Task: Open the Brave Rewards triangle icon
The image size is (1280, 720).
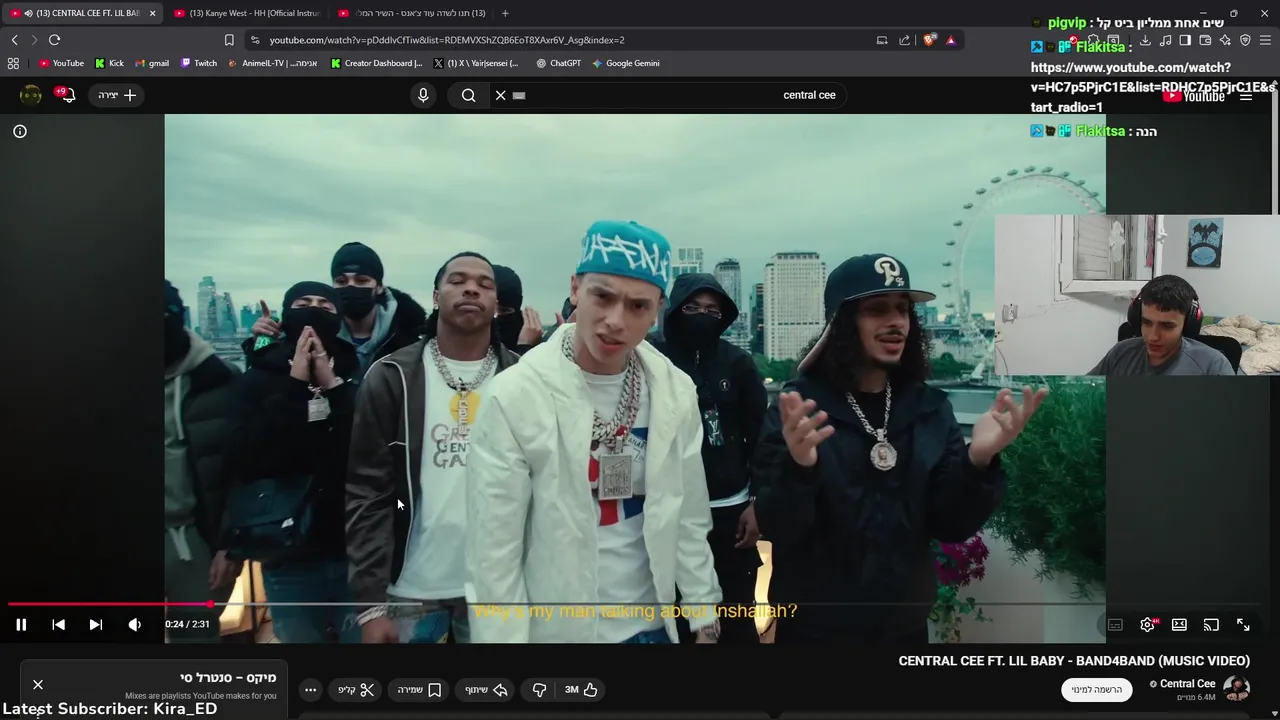Action: pos(950,40)
